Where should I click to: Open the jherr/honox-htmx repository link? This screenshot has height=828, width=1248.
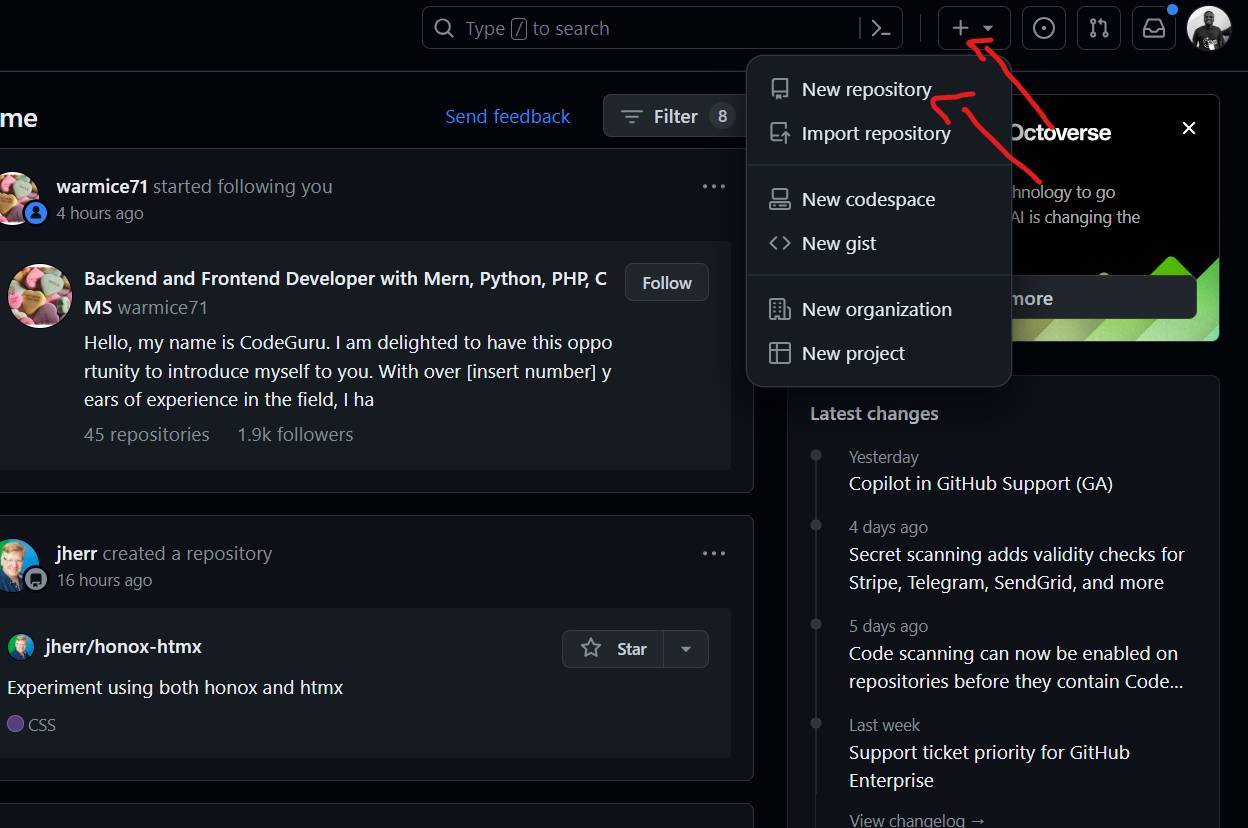click(123, 647)
